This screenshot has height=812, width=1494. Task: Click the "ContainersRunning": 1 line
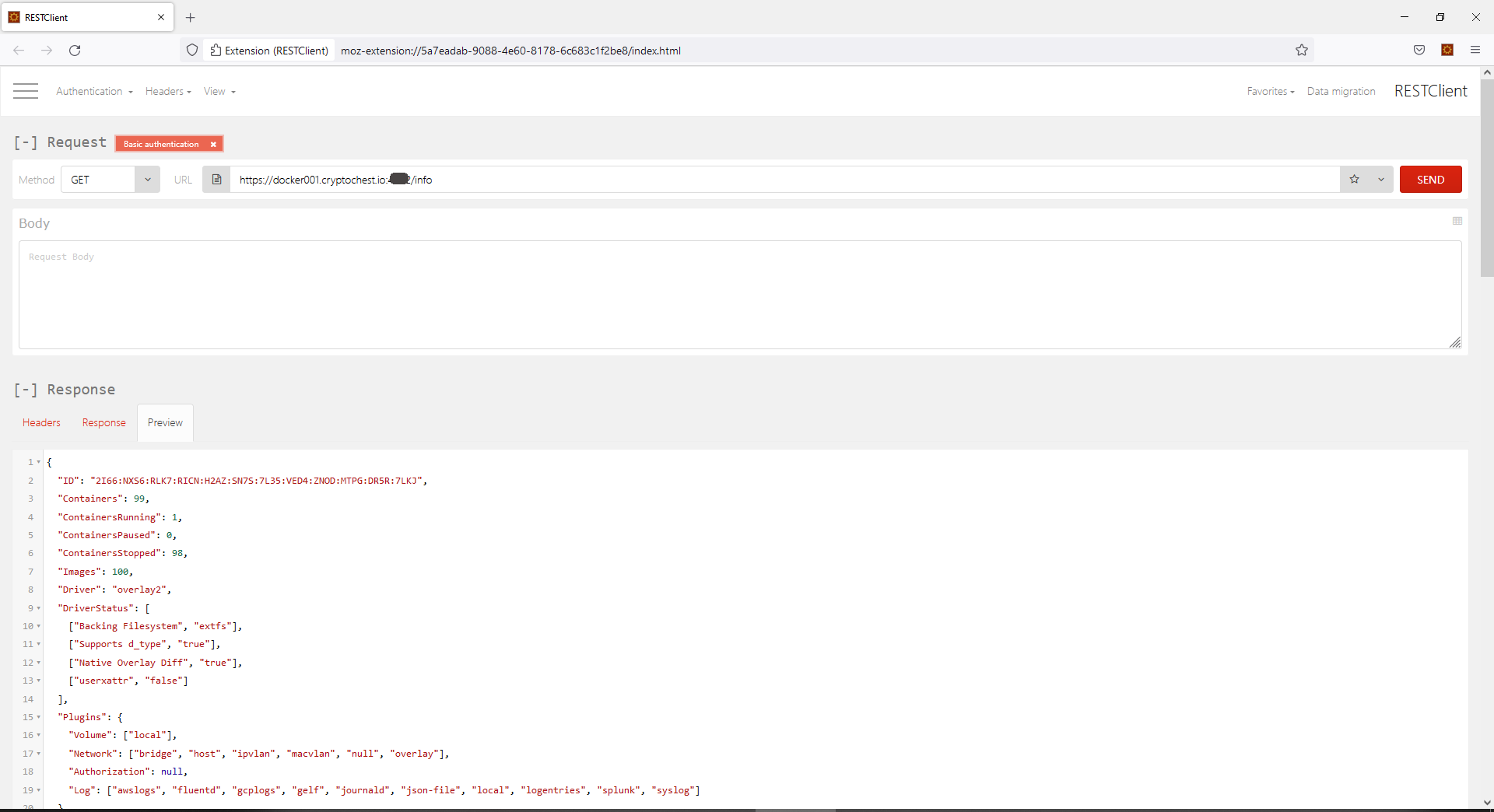click(x=120, y=517)
